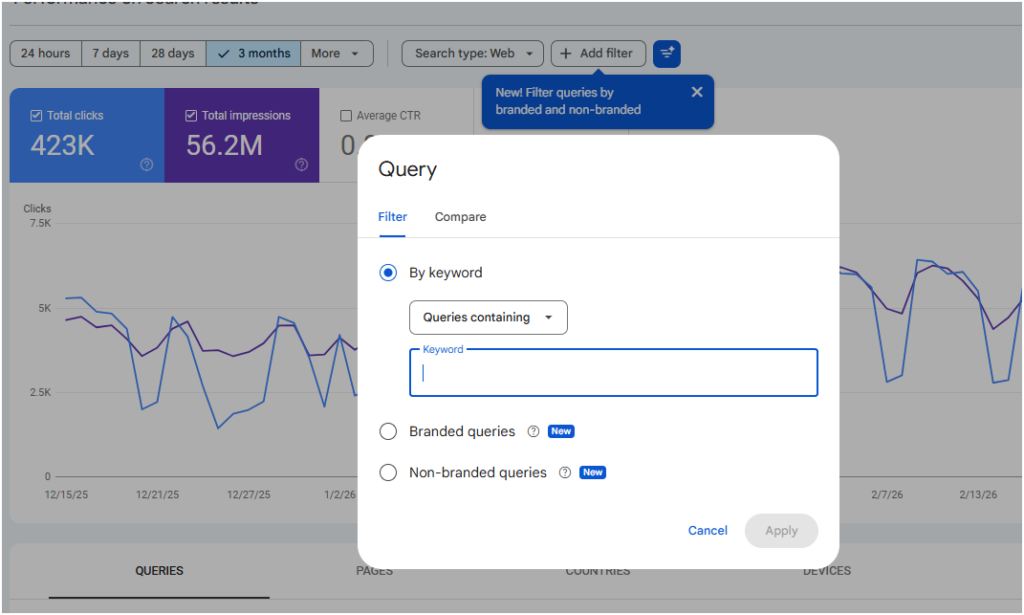Select the 7 days date range
Image resolution: width=1024 pixels, height=615 pixels.
[x=110, y=53]
